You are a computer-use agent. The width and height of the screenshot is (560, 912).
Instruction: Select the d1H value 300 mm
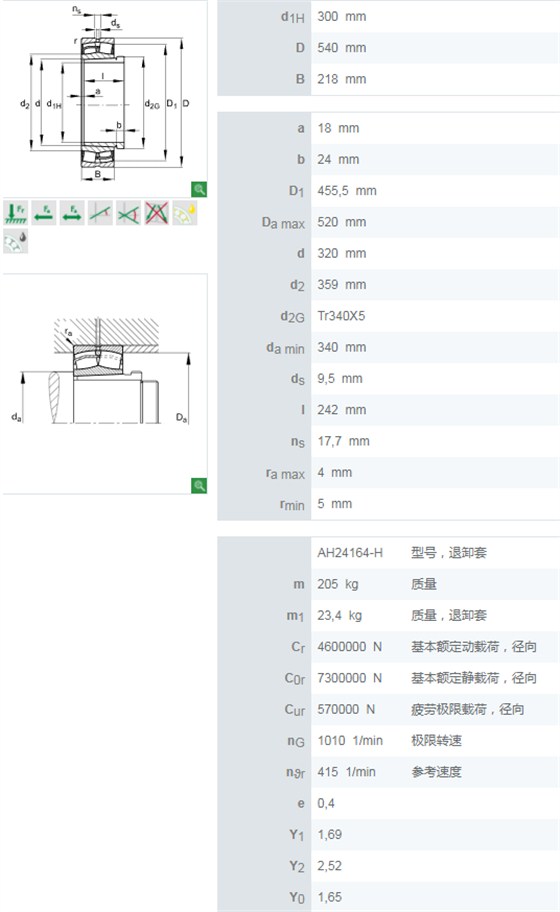(341, 16)
